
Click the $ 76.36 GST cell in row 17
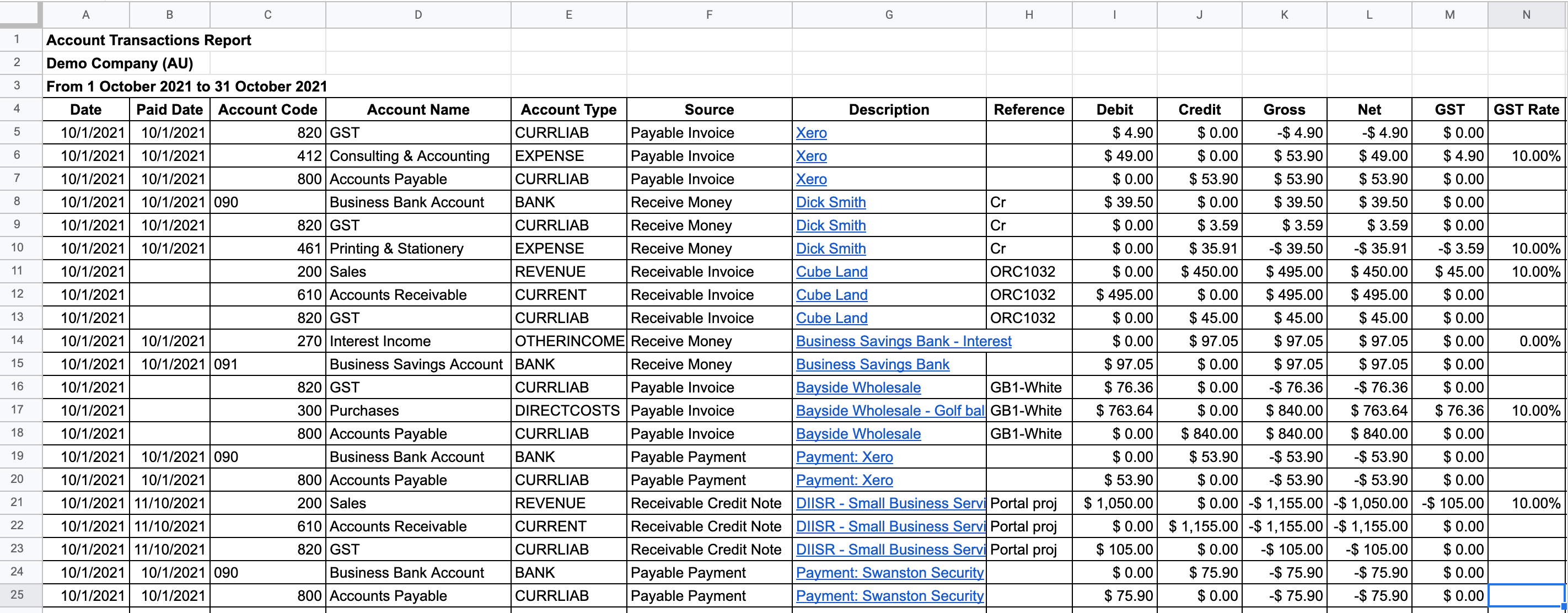point(1450,410)
